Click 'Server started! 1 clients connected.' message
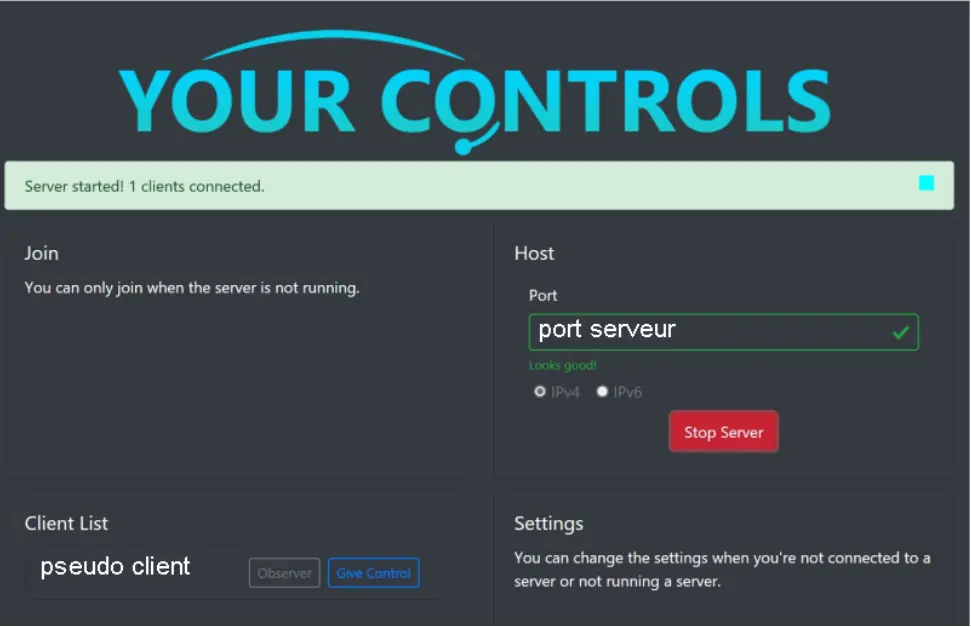 144,186
